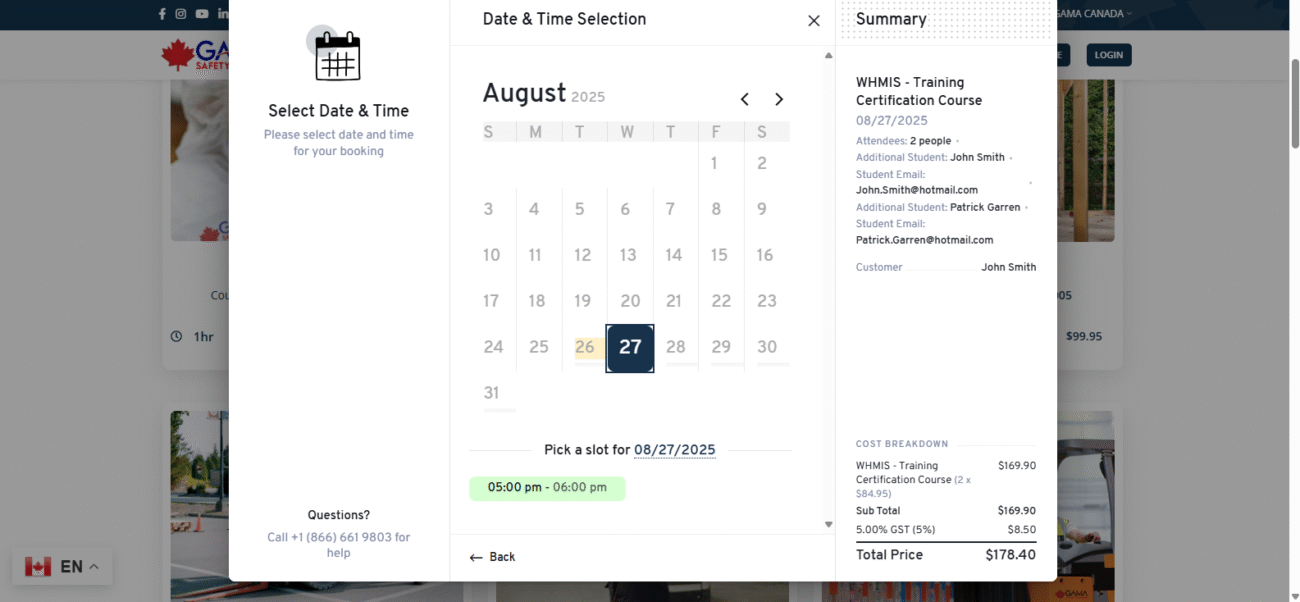Choose August 30 on the calendar
Viewport: 1300px width, 602px height.
click(x=767, y=347)
